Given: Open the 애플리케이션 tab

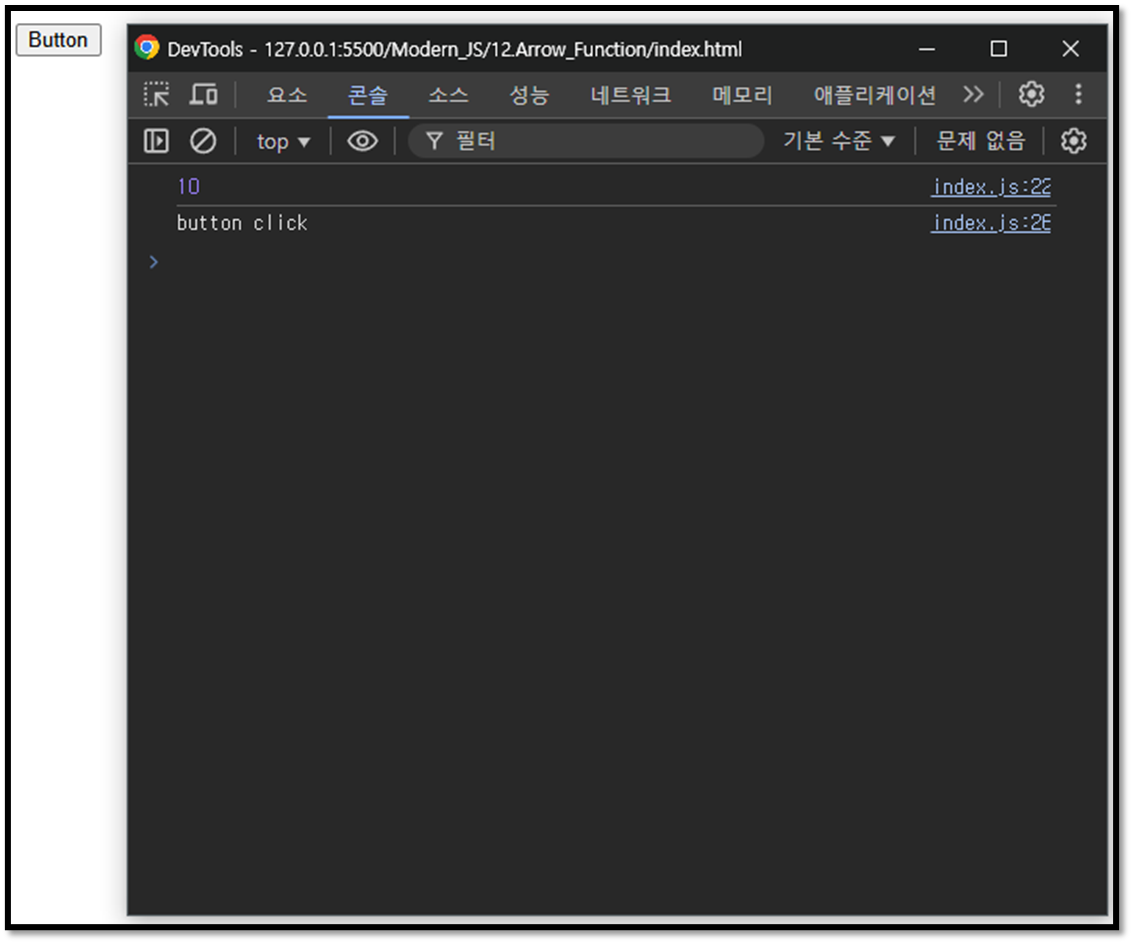Looking at the screenshot, I should click(x=874, y=95).
